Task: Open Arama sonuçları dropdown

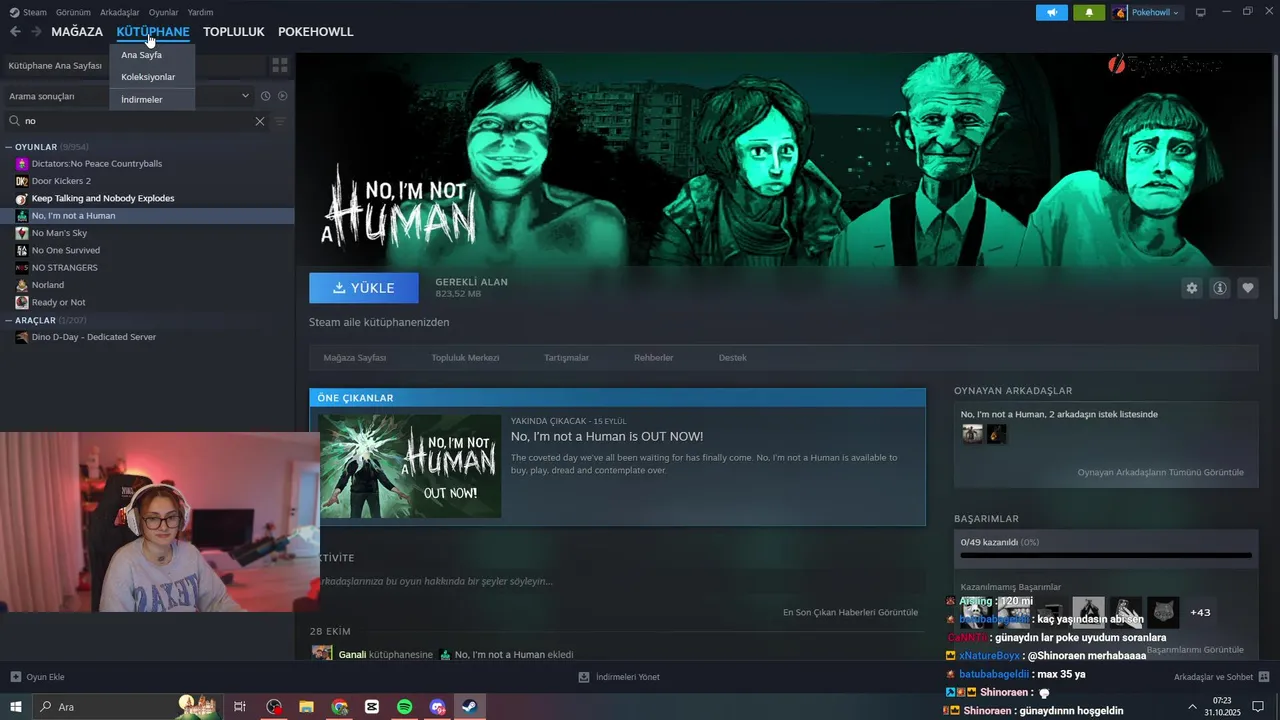Action: [x=129, y=96]
